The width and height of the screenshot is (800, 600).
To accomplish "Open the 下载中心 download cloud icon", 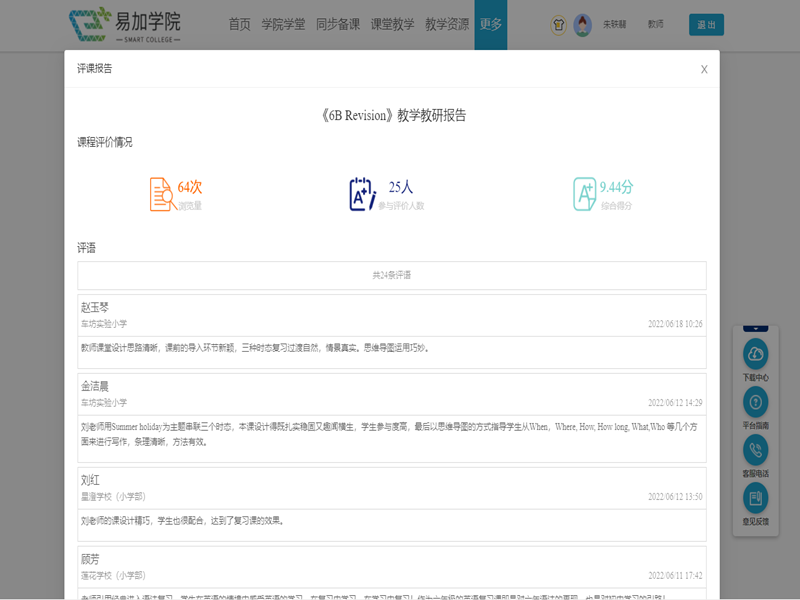I will (755, 354).
